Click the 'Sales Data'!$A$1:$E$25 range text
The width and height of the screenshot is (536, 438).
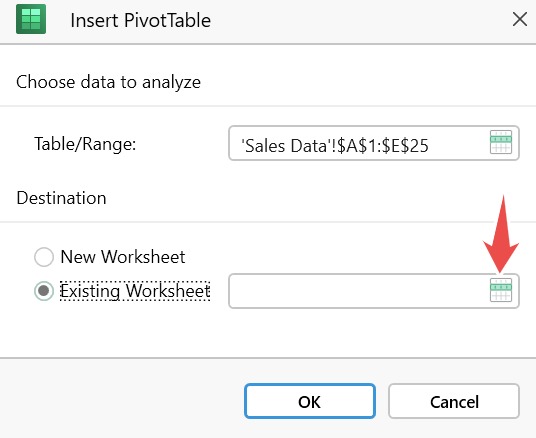tap(335, 146)
